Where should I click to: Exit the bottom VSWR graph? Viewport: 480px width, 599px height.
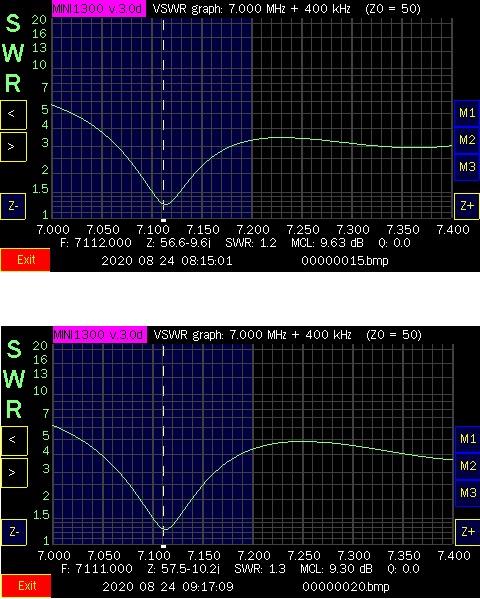click(x=26, y=586)
